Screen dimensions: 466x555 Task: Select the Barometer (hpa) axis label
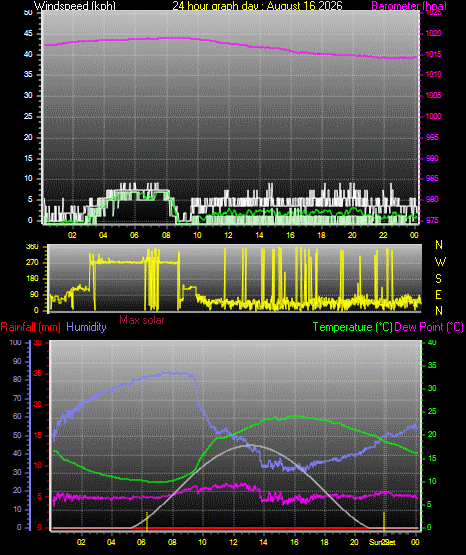coord(409,6)
